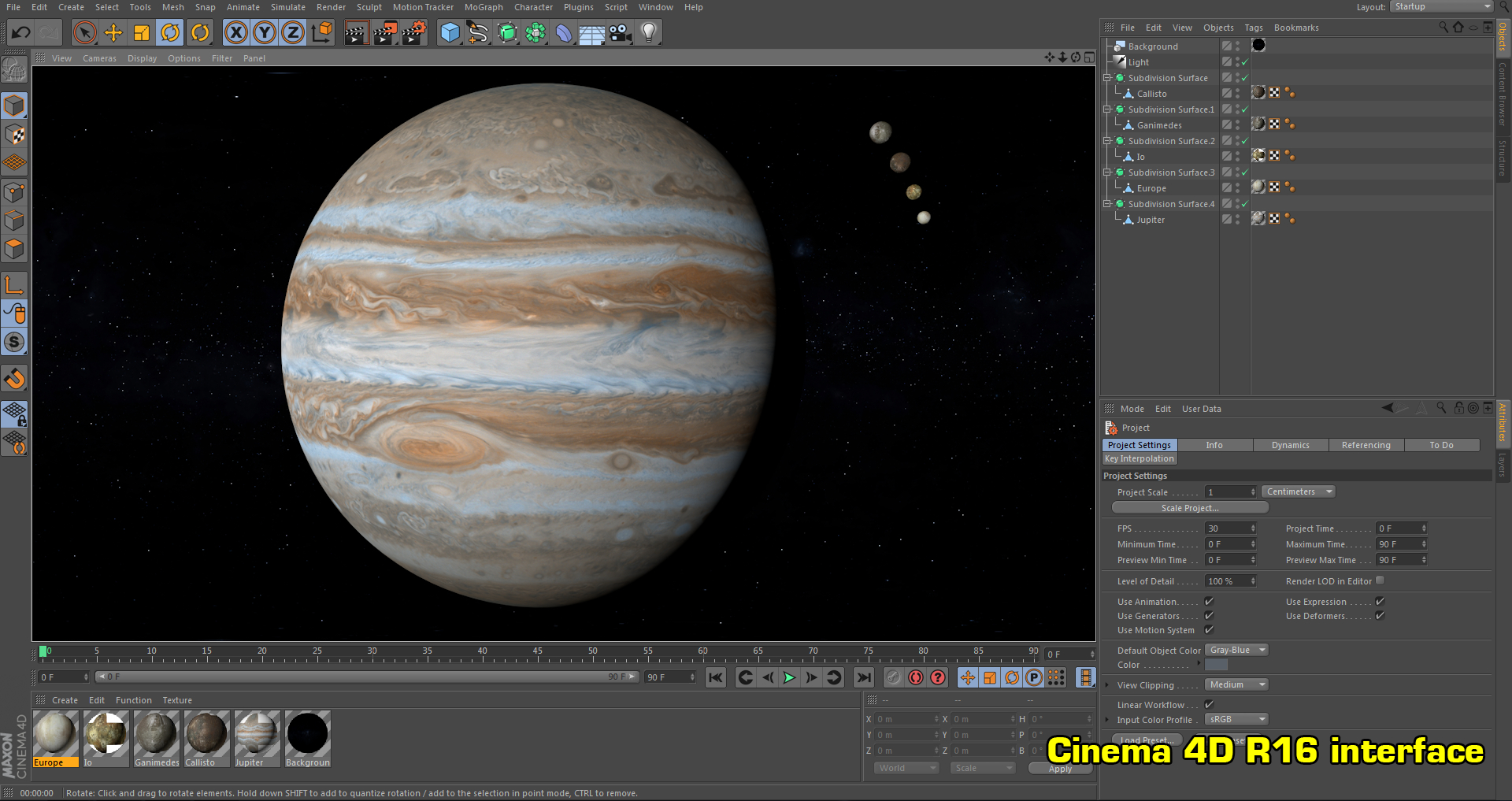Toggle the Y axis lock
The image size is (1512, 801).
point(264,32)
